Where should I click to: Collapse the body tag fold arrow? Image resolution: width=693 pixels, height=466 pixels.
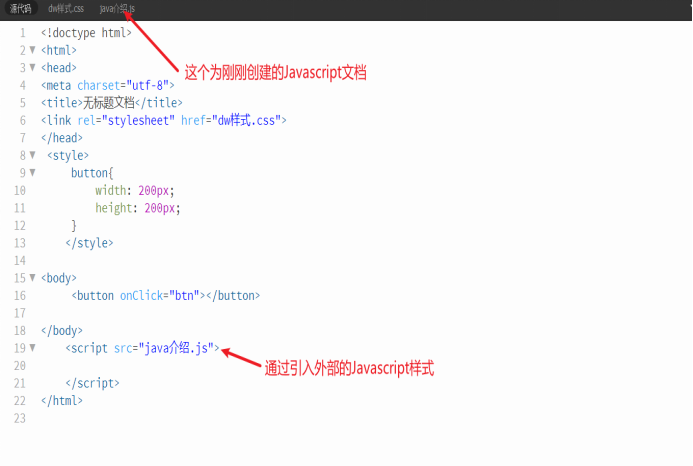(x=32, y=278)
